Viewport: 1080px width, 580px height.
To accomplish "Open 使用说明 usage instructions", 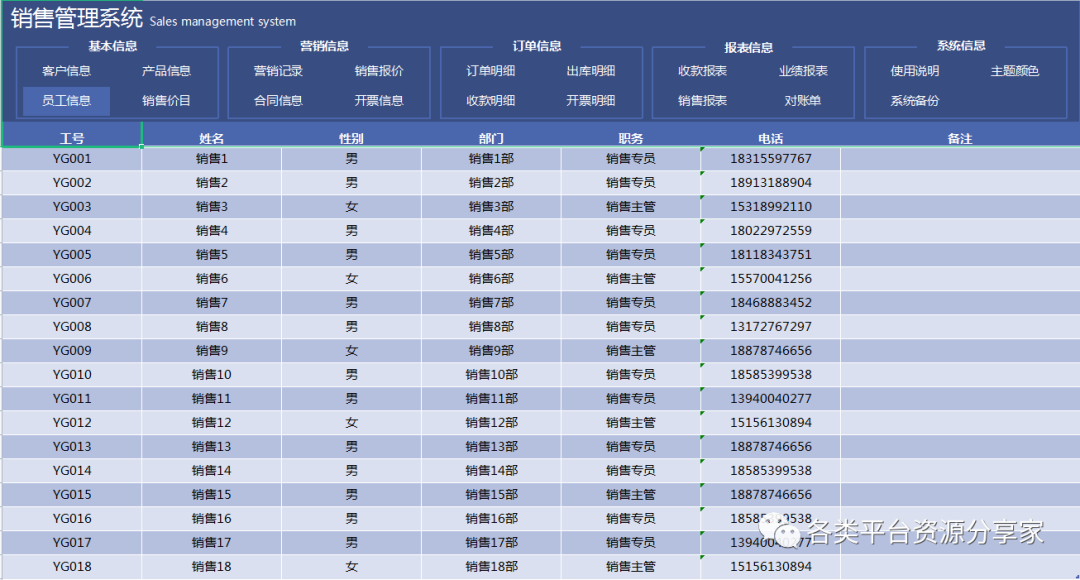I will [915, 71].
